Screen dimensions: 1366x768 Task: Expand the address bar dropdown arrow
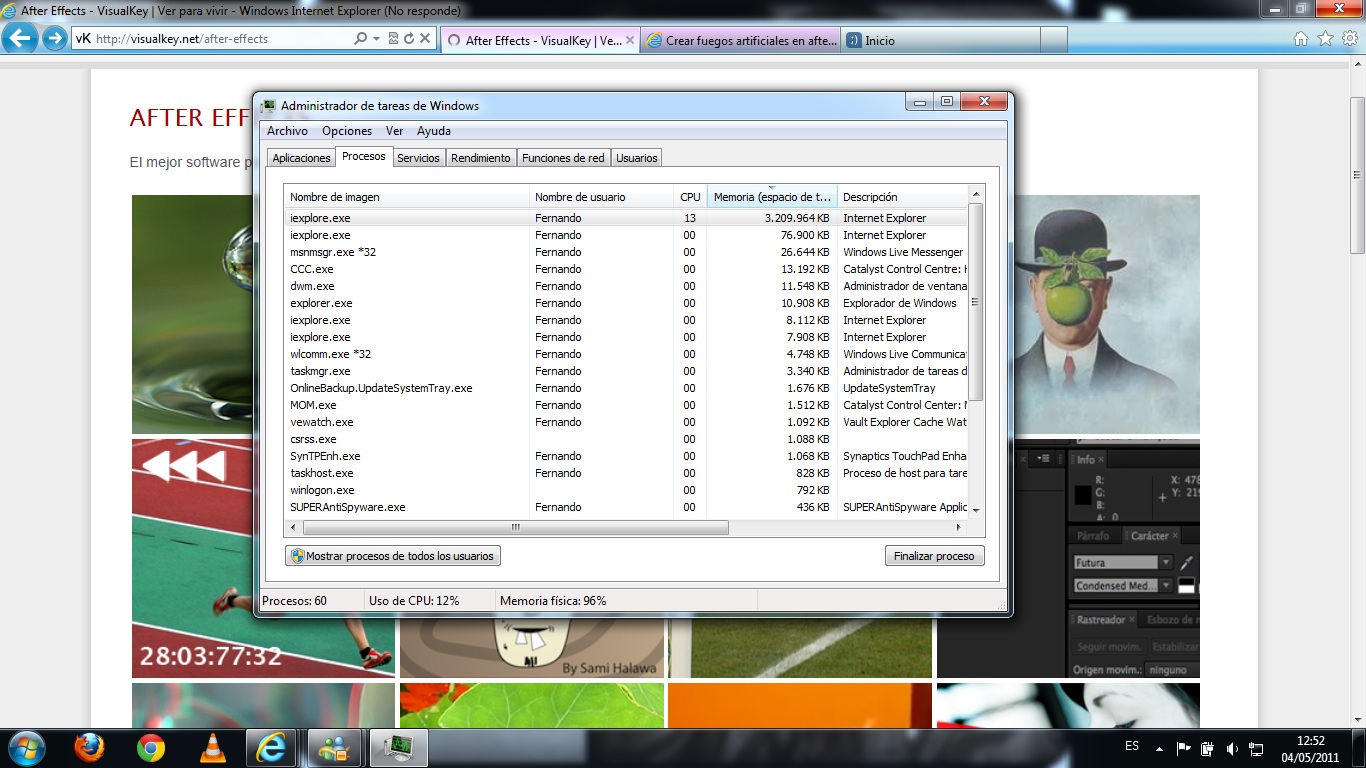376,39
